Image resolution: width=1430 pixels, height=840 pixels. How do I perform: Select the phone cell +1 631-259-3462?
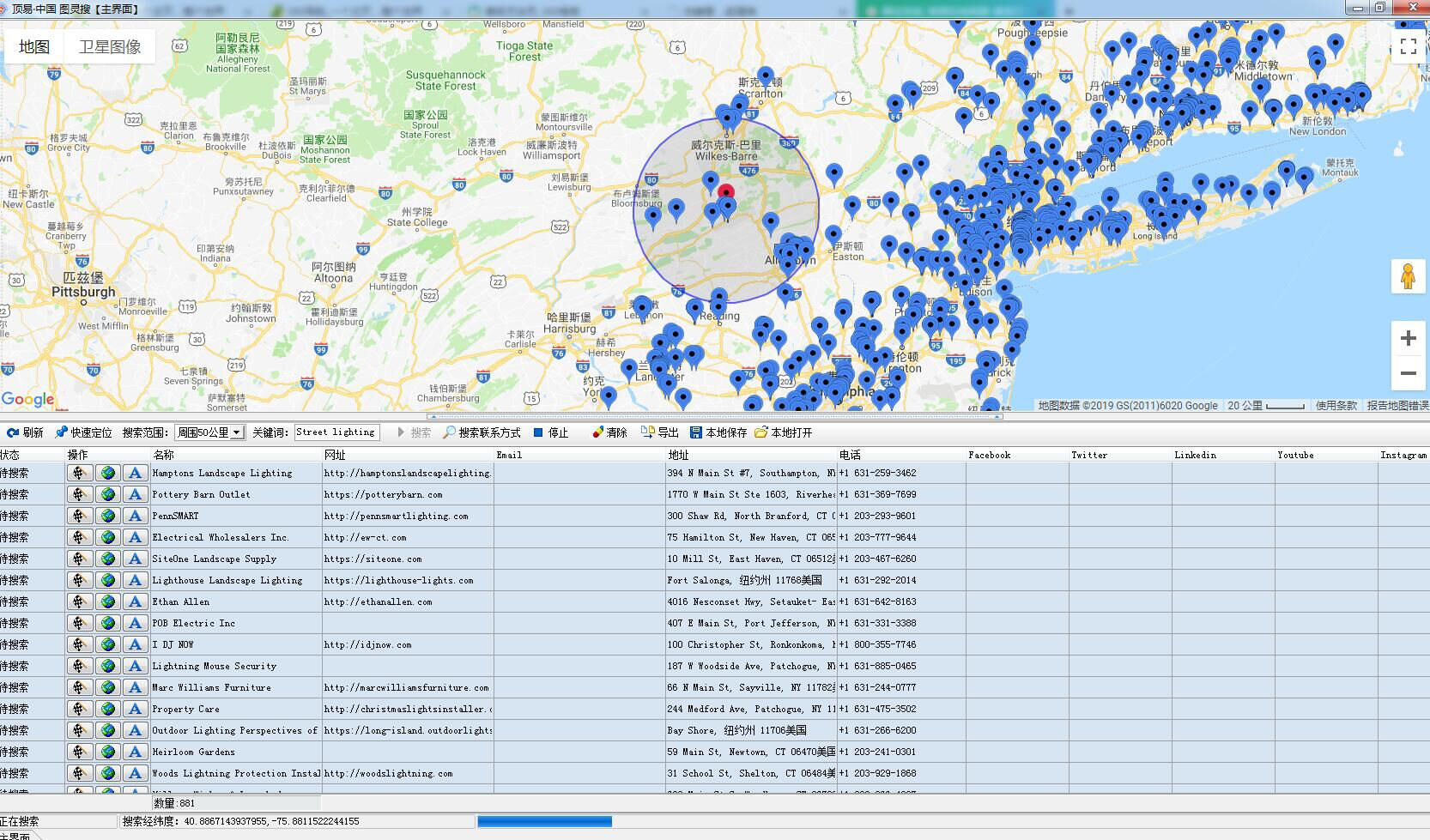click(901, 473)
